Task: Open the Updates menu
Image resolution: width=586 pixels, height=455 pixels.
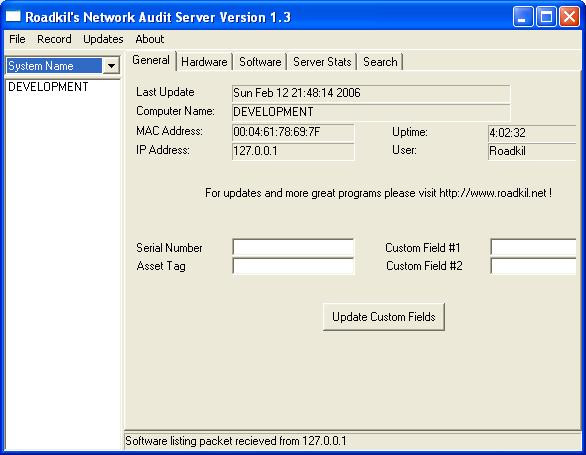Action: click(x=103, y=39)
